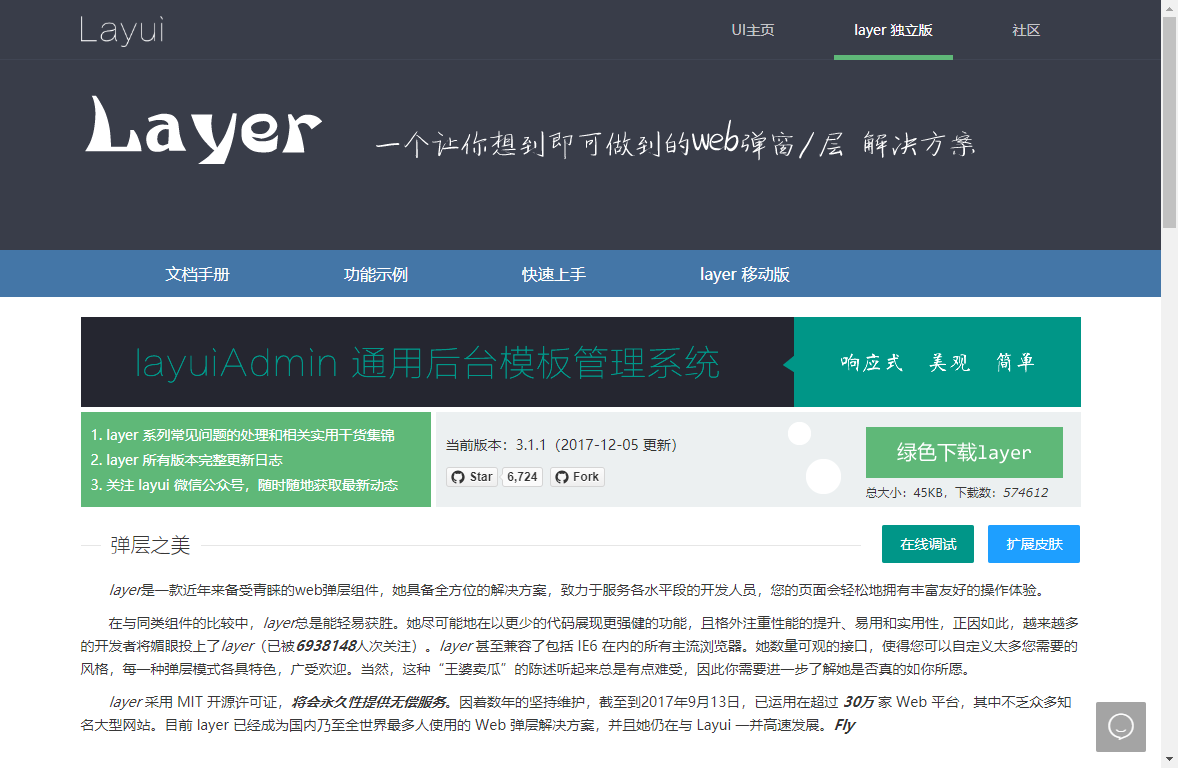Click the 6,724 star count badge
This screenshot has width=1178, height=768.
click(x=522, y=477)
